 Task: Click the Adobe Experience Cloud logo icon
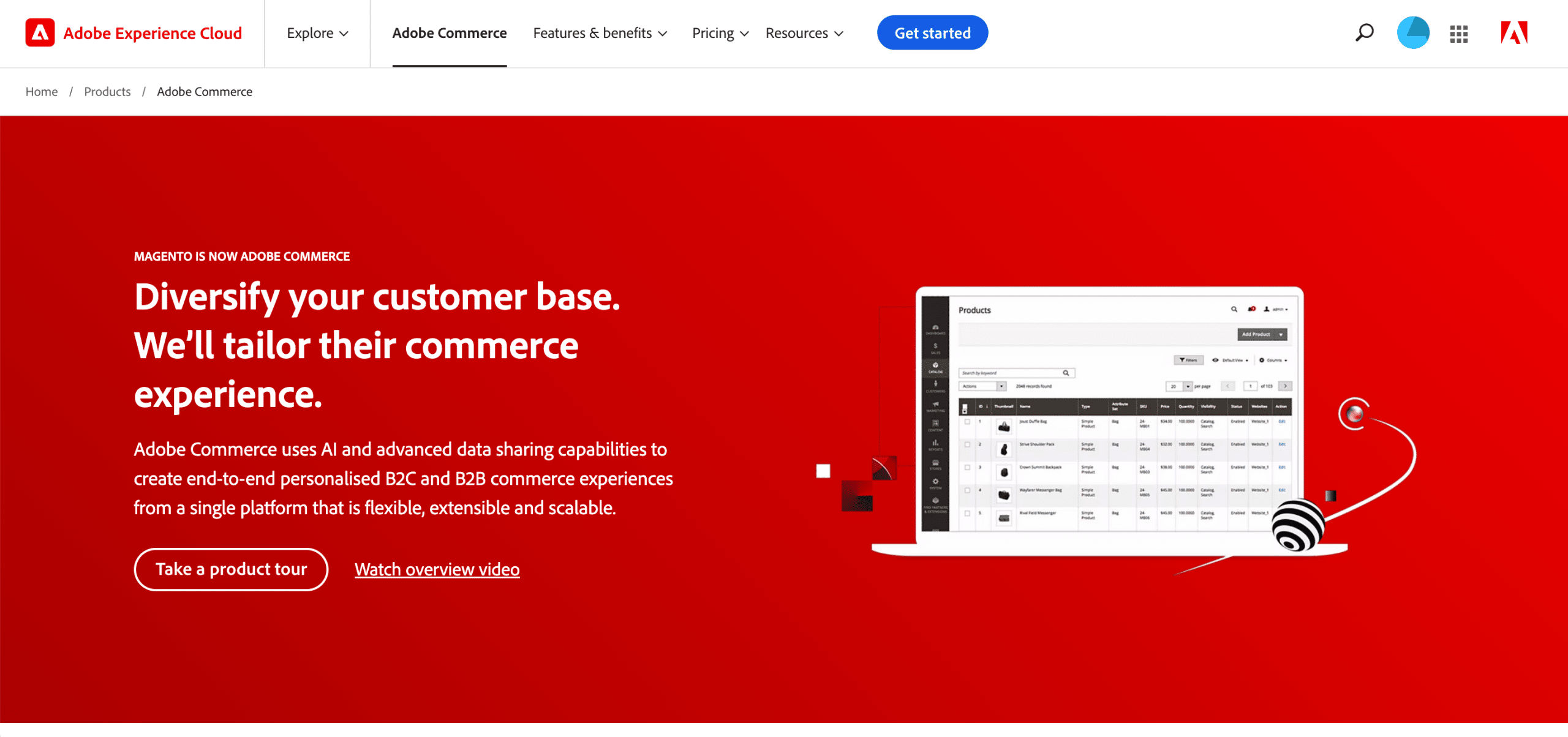[39, 33]
